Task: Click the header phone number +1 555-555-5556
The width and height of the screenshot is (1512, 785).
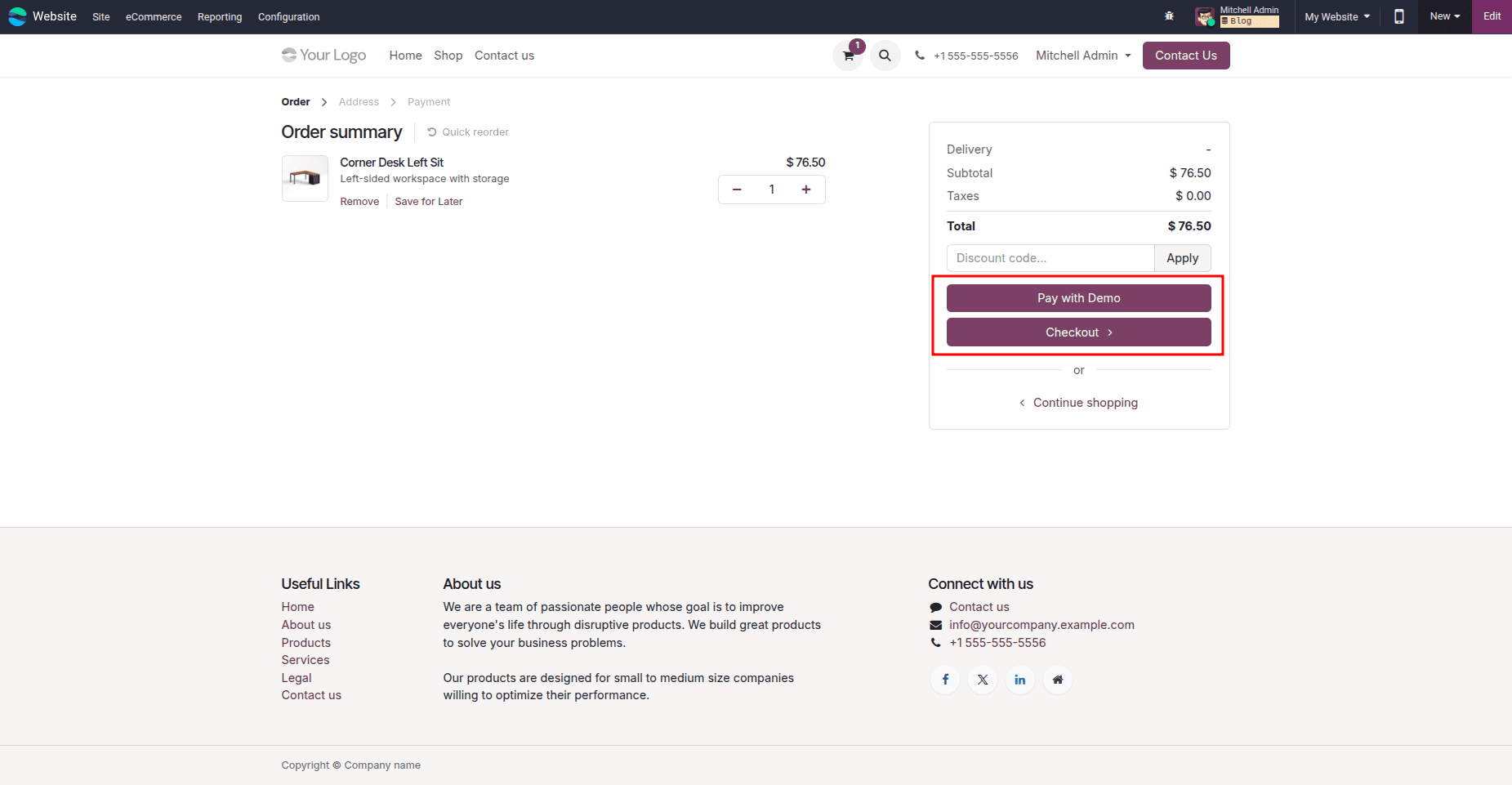Action: click(x=976, y=56)
